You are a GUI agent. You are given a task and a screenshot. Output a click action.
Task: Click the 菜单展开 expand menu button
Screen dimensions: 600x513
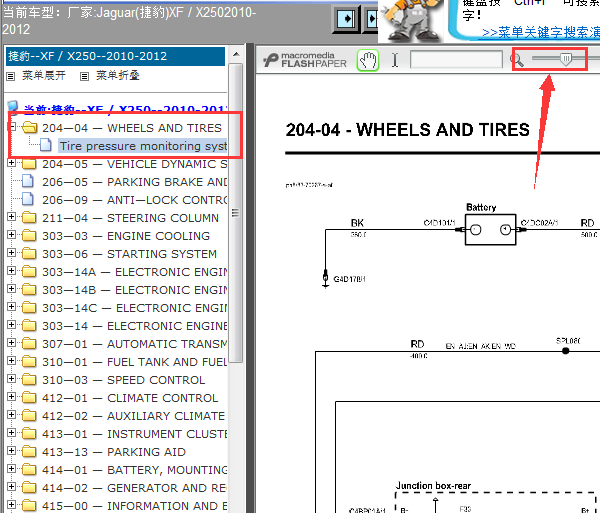(x=44, y=75)
